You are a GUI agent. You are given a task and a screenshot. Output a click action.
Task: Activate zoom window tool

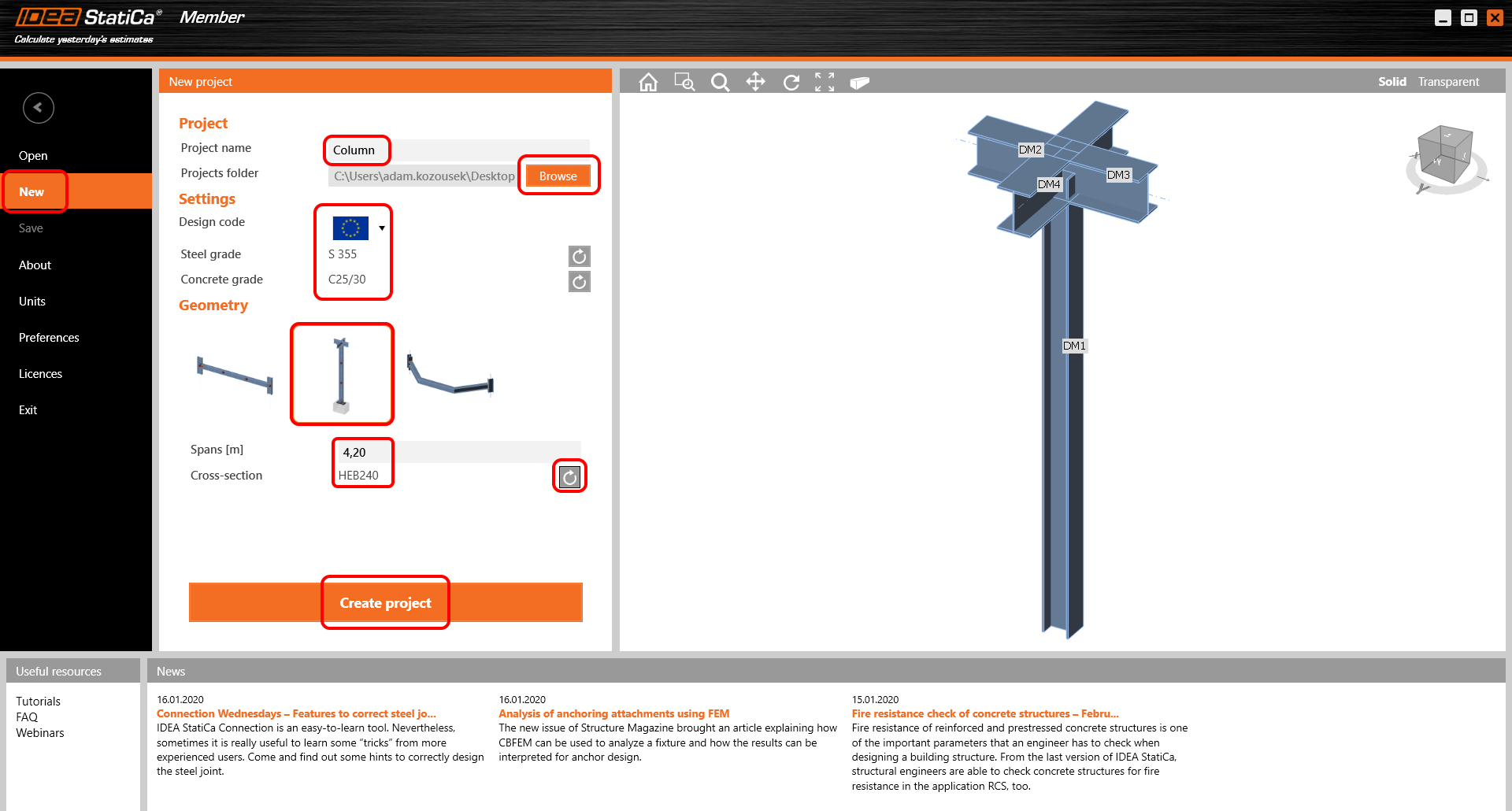pos(684,82)
